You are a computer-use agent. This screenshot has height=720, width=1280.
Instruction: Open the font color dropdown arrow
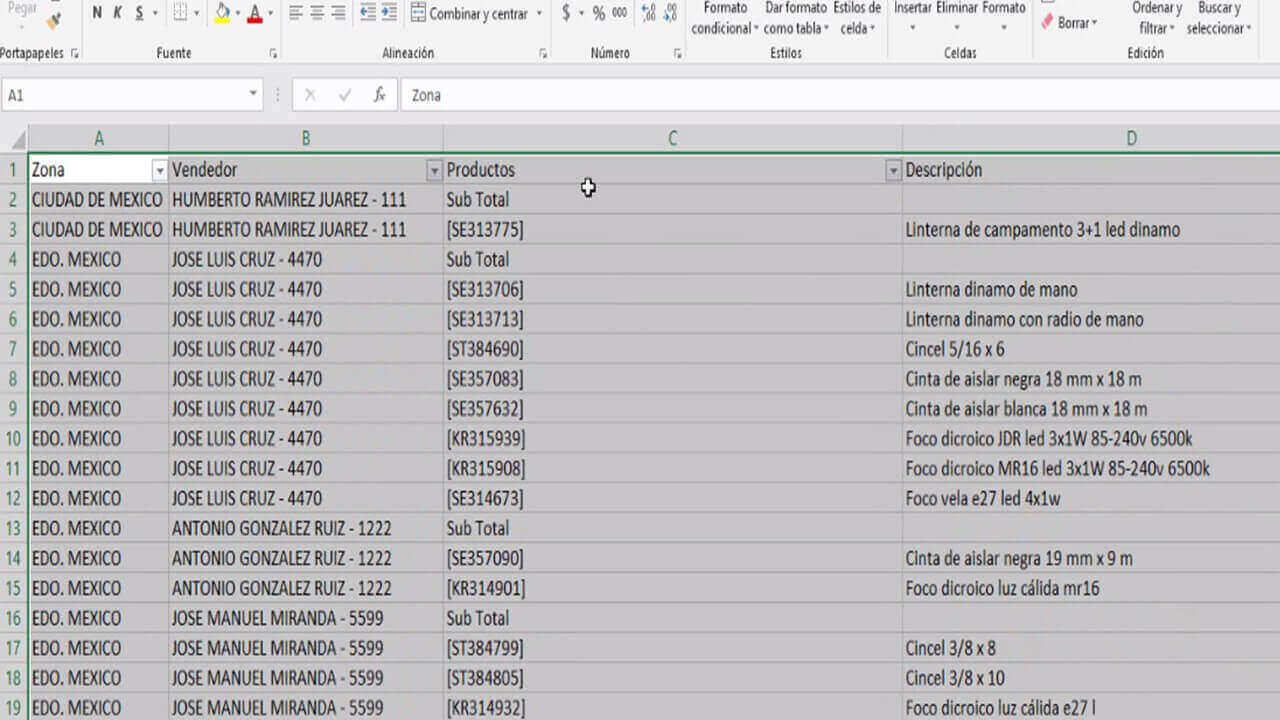[271, 14]
